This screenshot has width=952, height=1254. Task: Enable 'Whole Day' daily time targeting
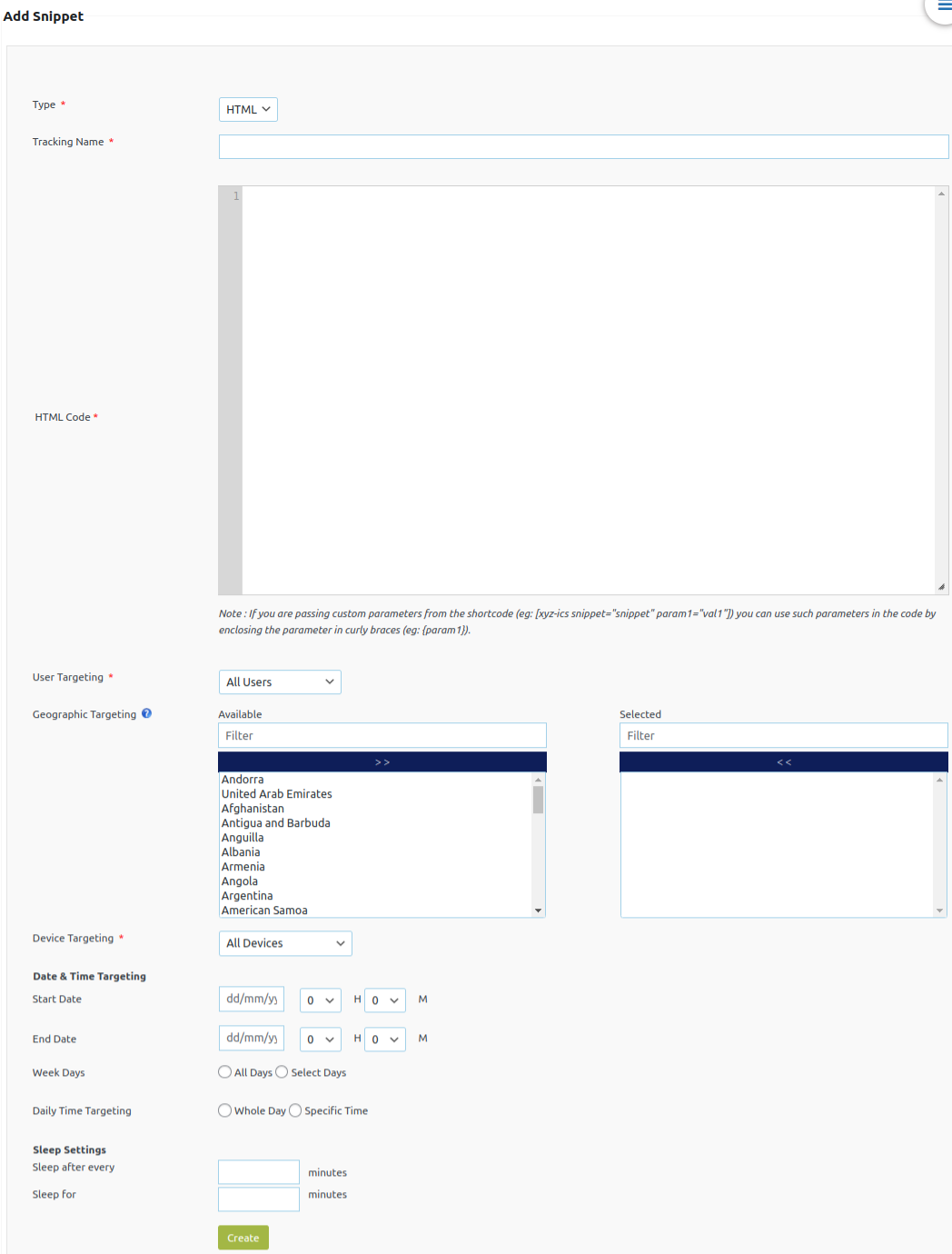point(224,1110)
